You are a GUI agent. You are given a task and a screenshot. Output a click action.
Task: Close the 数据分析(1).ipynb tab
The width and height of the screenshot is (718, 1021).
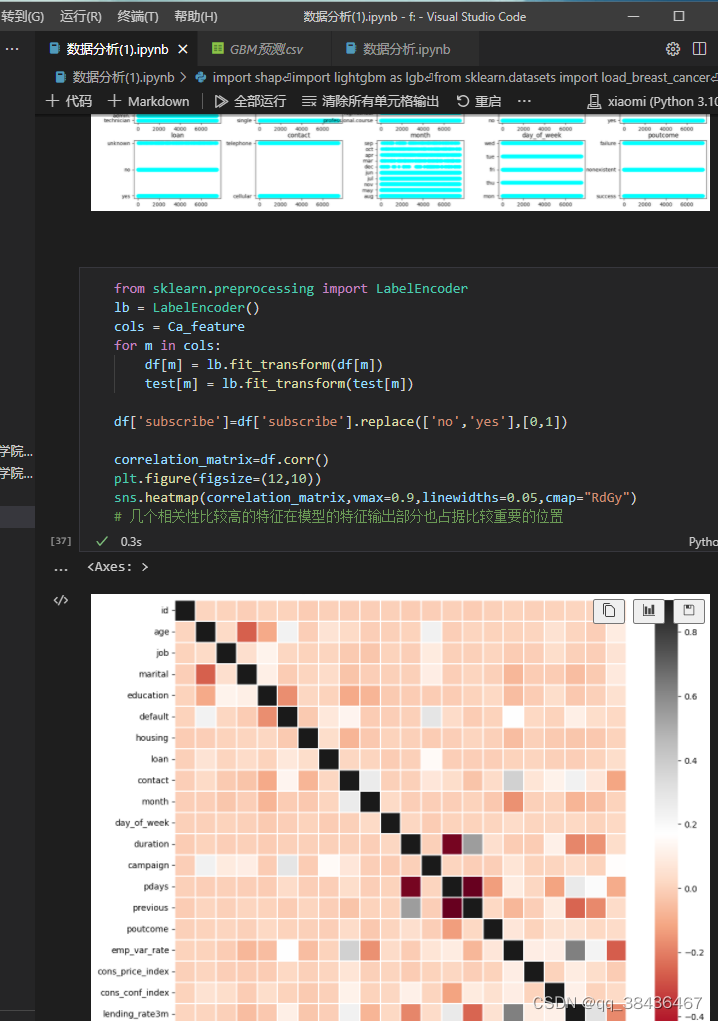[183, 49]
